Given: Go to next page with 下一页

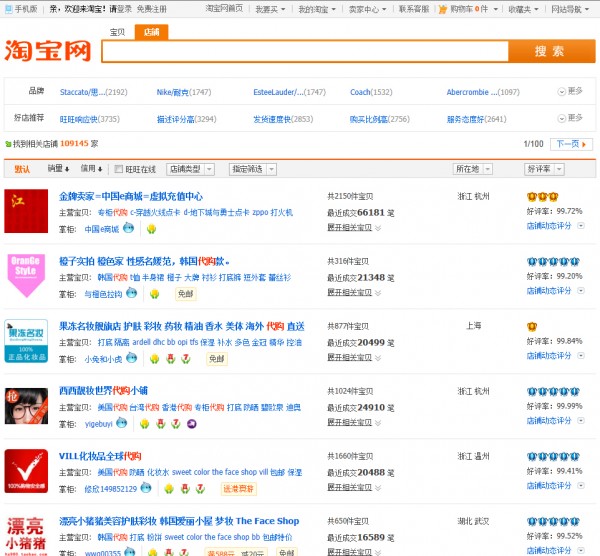Looking at the screenshot, I should point(571,144).
